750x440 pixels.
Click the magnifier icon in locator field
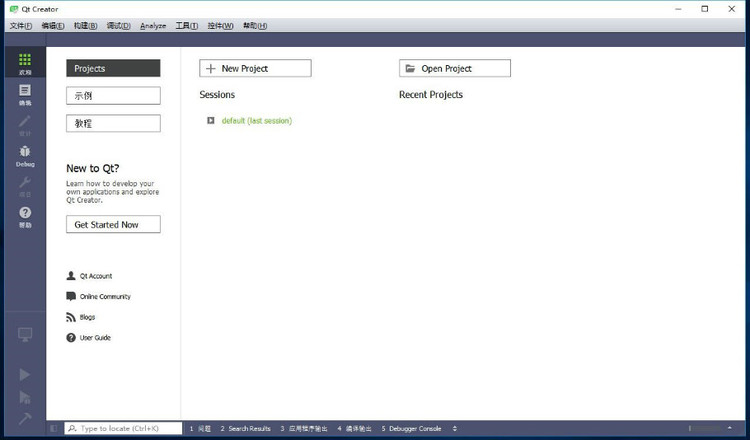[73, 429]
